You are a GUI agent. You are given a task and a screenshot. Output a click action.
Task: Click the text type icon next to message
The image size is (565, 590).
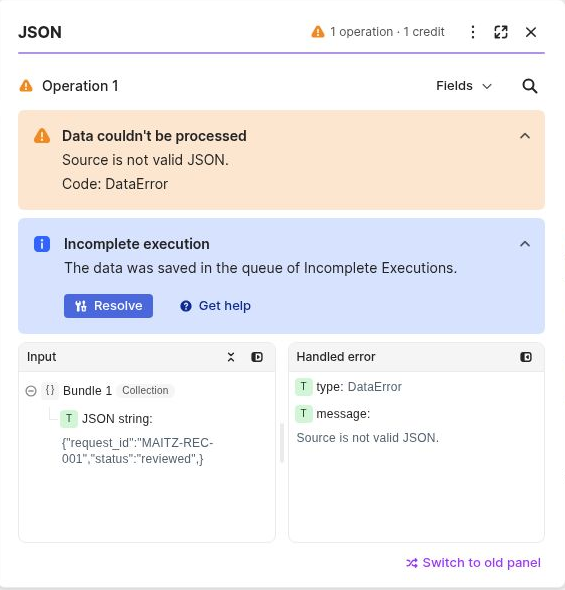tap(304, 414)
